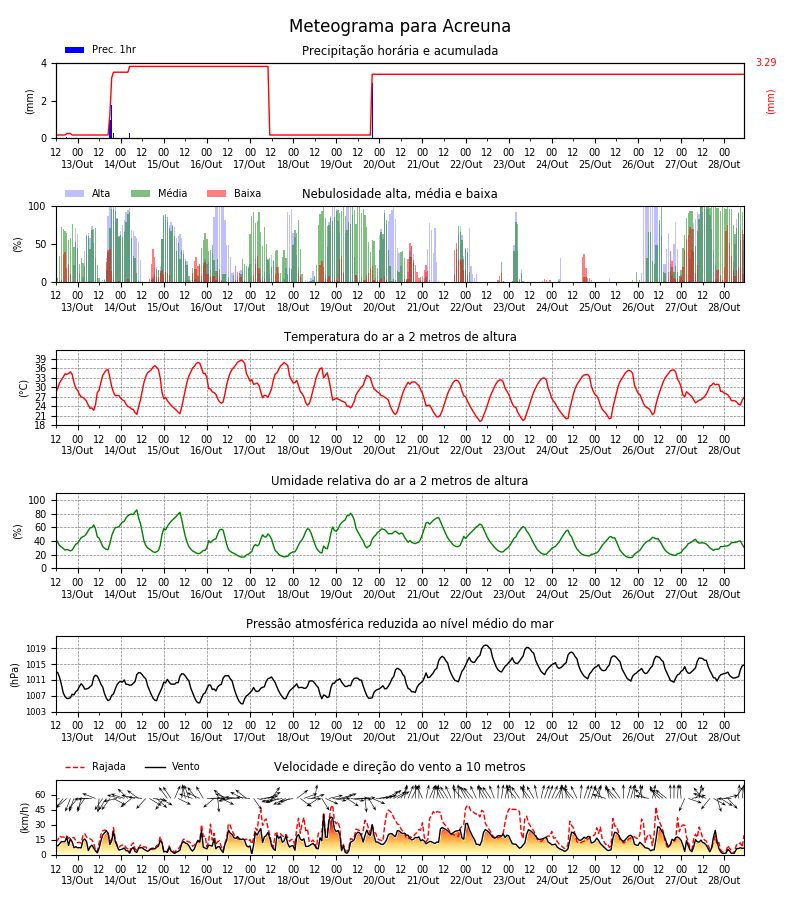Click the Meteograma para Acreuna title

(x=400, y=26)
